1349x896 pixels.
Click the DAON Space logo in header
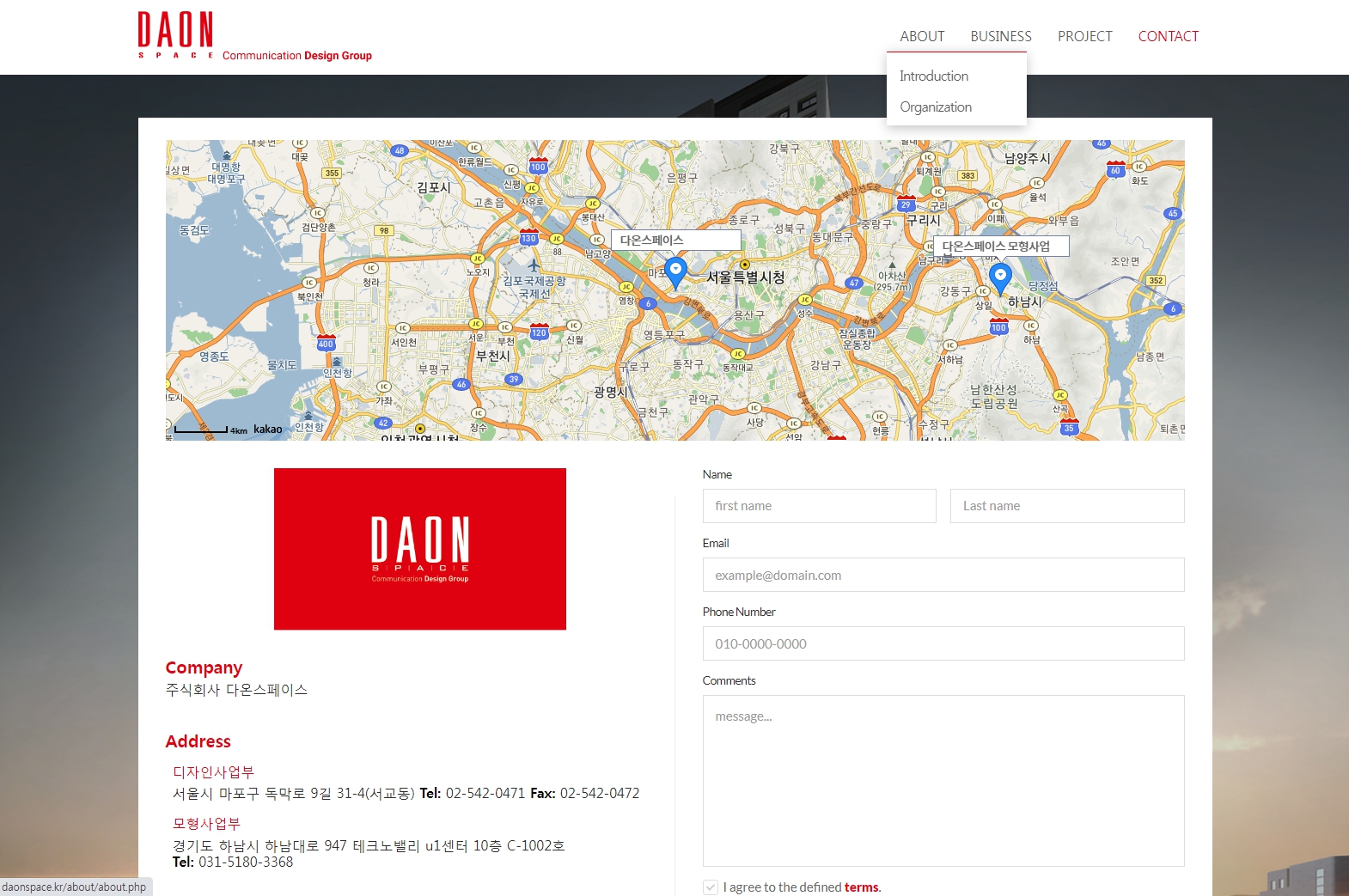pos(175,35)
